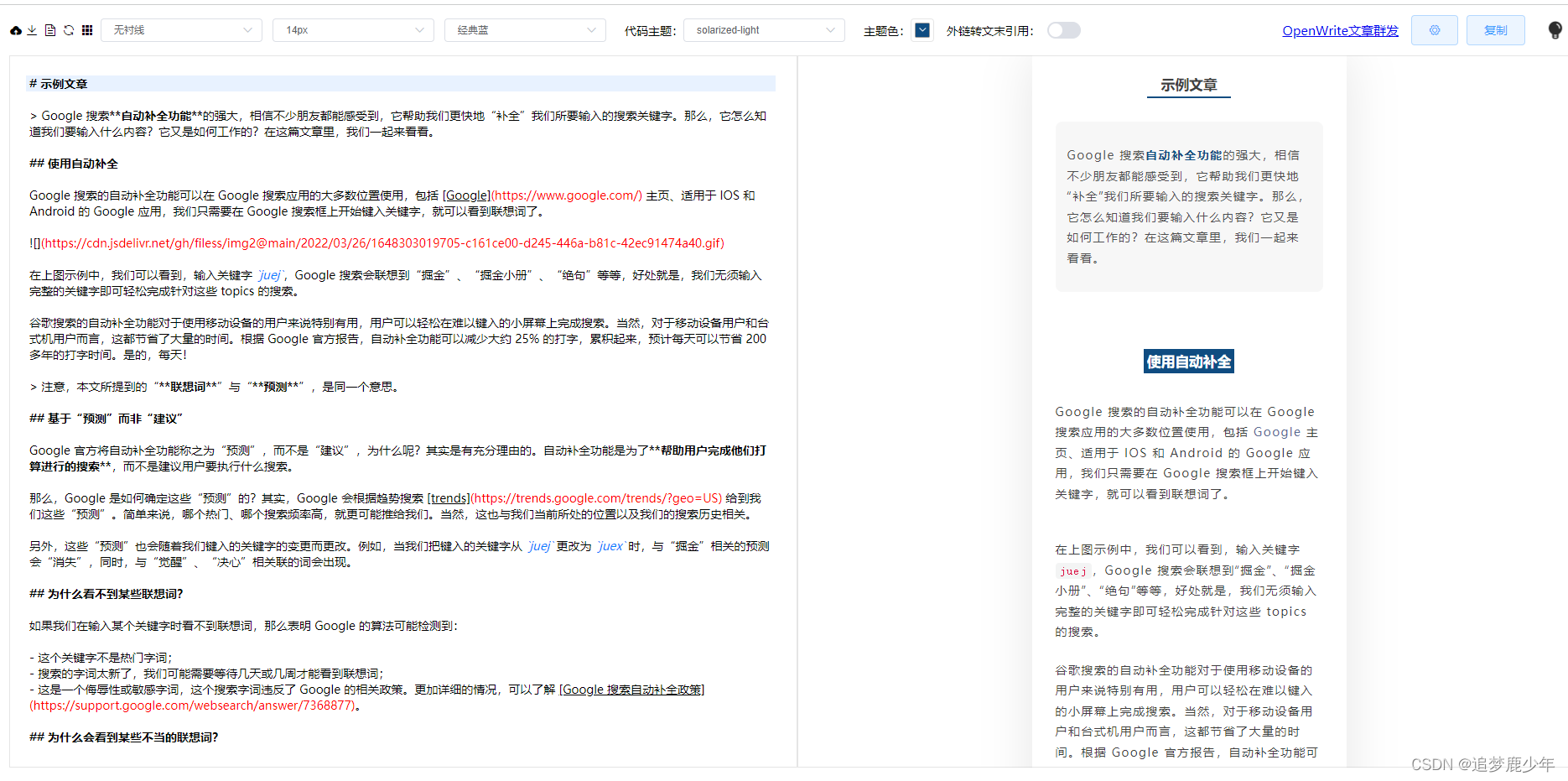Click the download icon in toolbar
The image size is (1568, 781).
pyautogui.click(x=32, y=30)
